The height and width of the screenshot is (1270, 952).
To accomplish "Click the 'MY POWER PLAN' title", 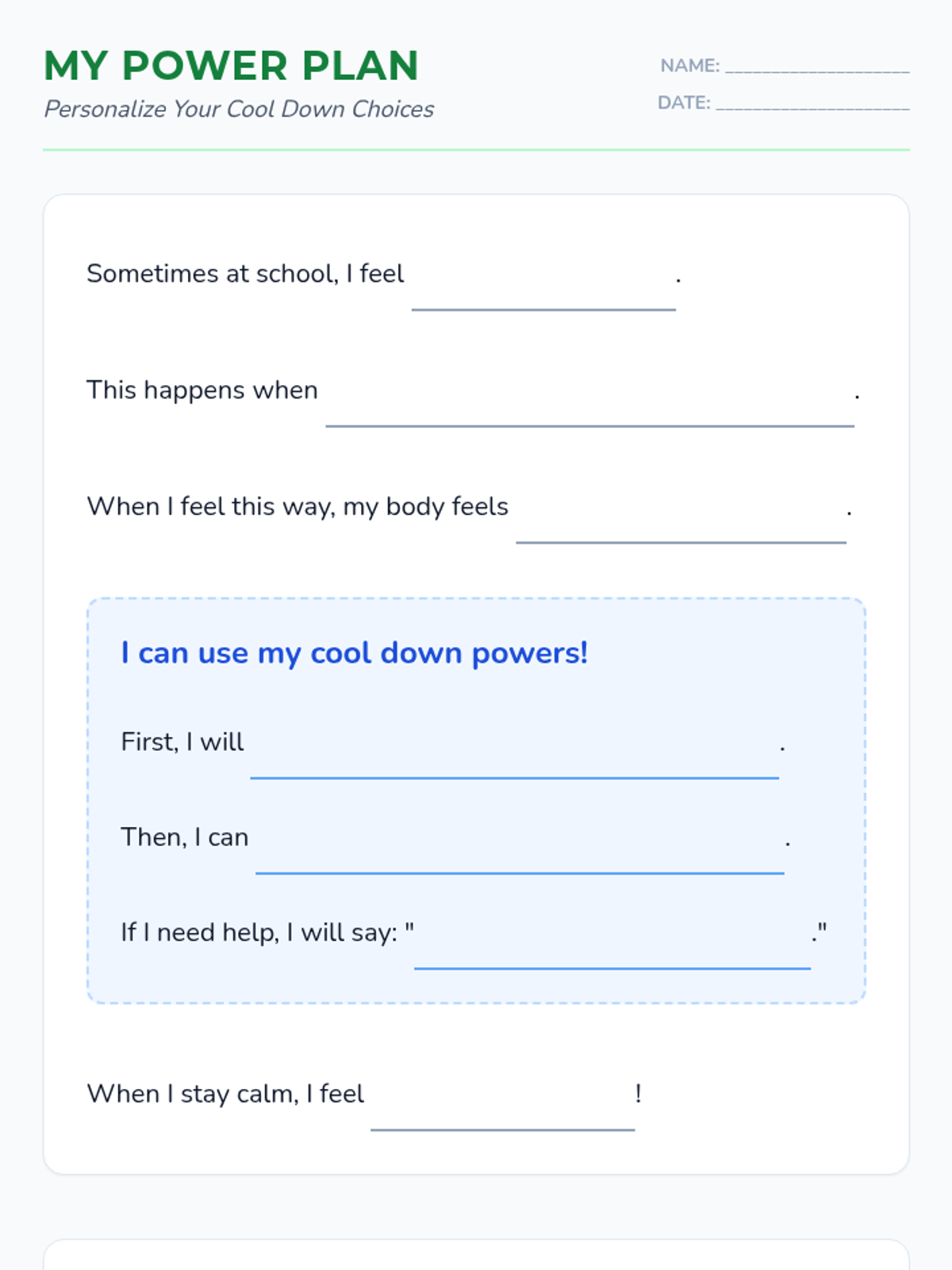I will pos(231,66).
